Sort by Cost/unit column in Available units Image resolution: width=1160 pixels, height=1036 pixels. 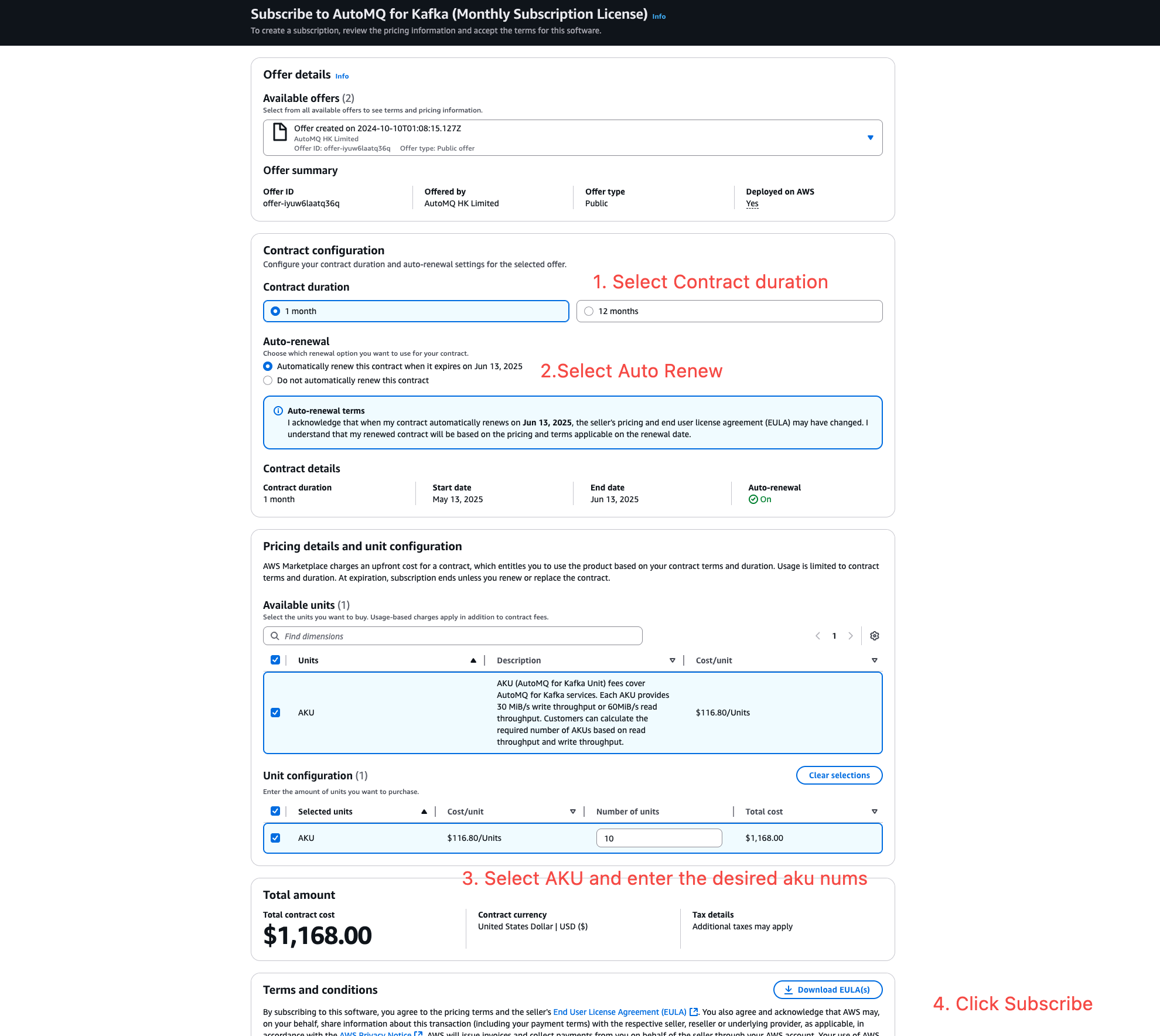coord(874,660)
